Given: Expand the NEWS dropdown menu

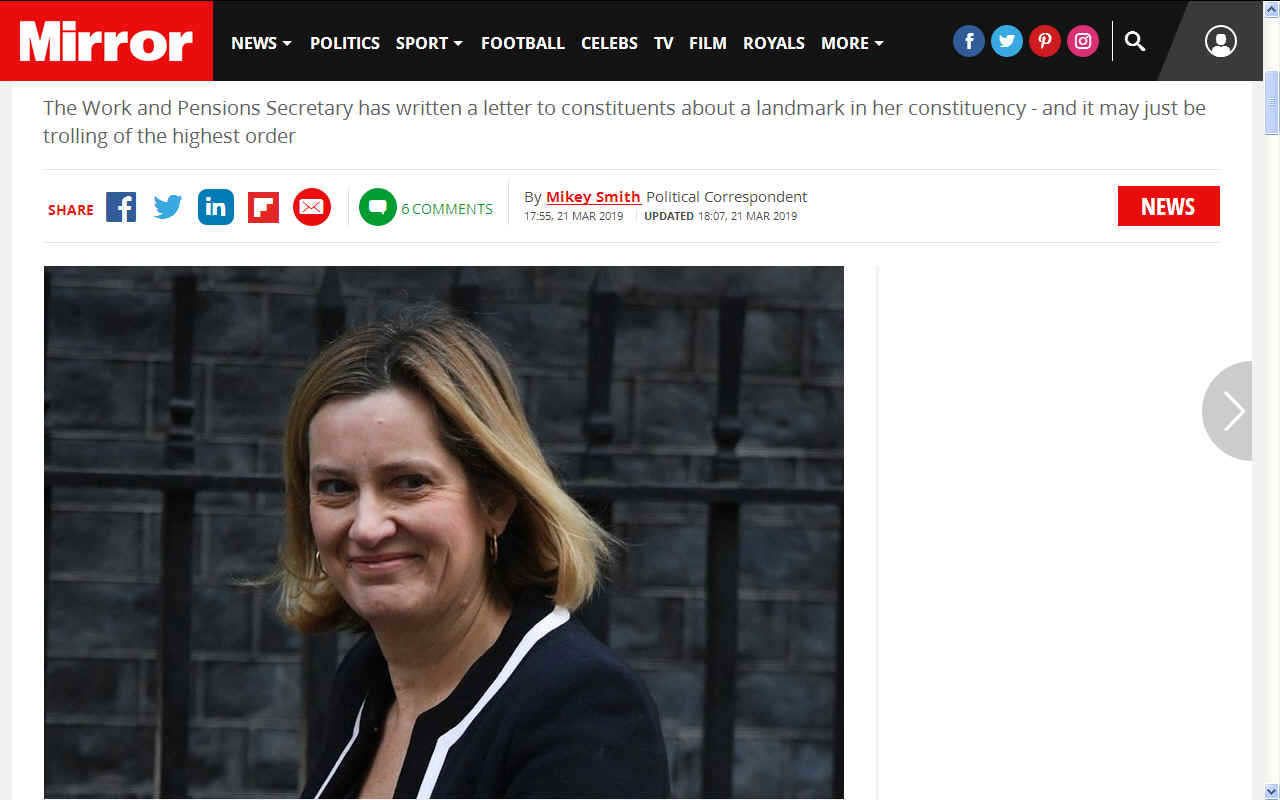Looking at the screenshot, I should (x=262, y=43).
